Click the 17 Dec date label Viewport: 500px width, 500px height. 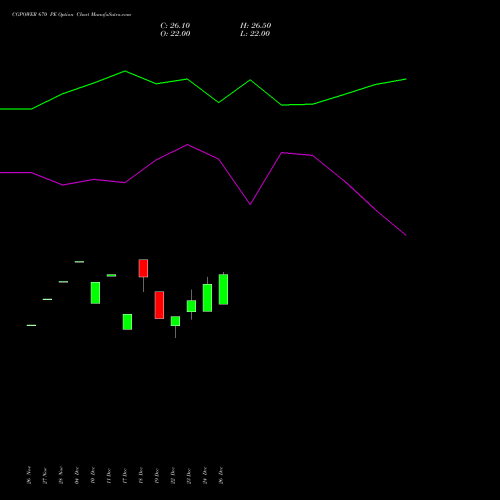pyautogui.click(x=125, y=475)
